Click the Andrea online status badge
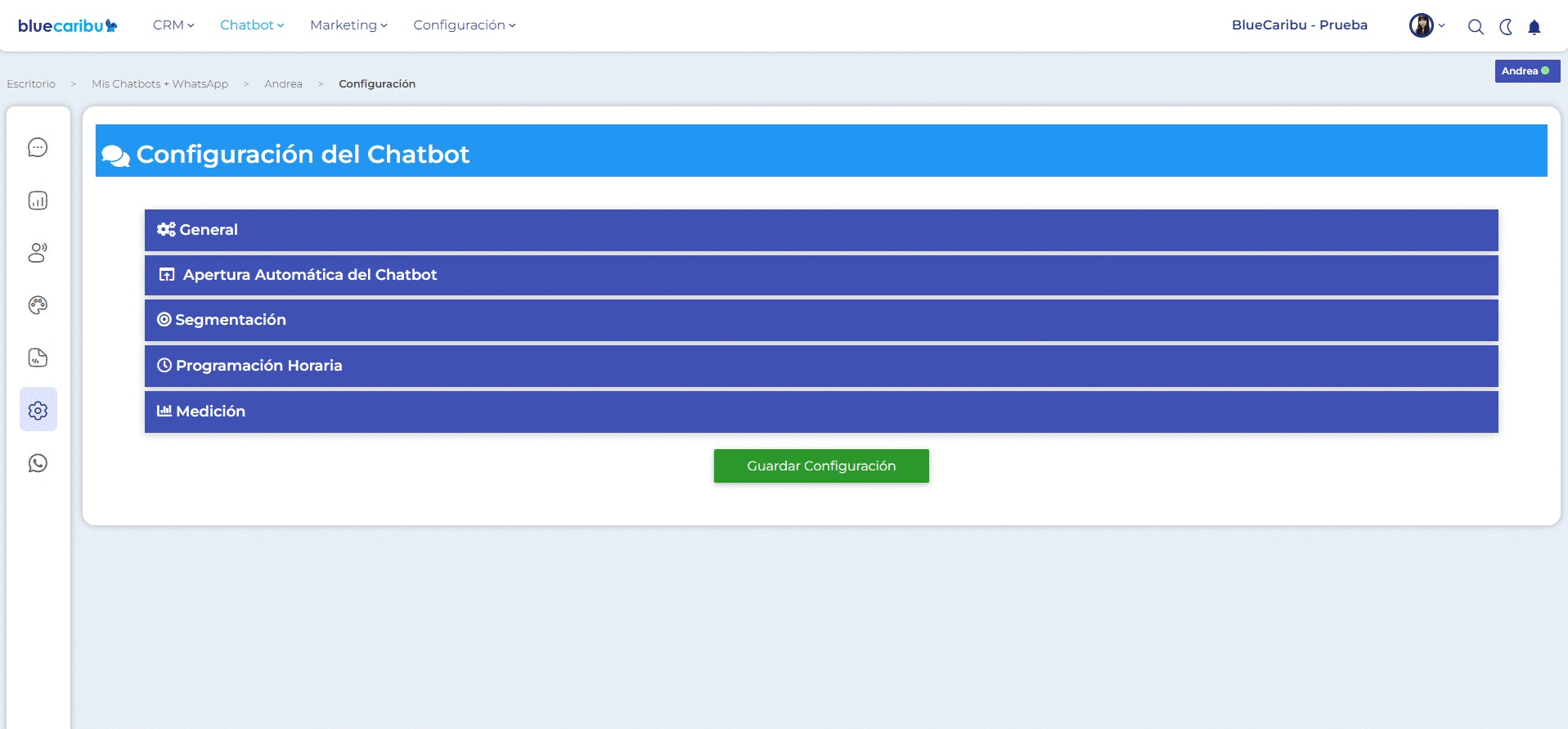Image resolution: width=1568 pixels, height=729 pixels. tap(1527, 71)
